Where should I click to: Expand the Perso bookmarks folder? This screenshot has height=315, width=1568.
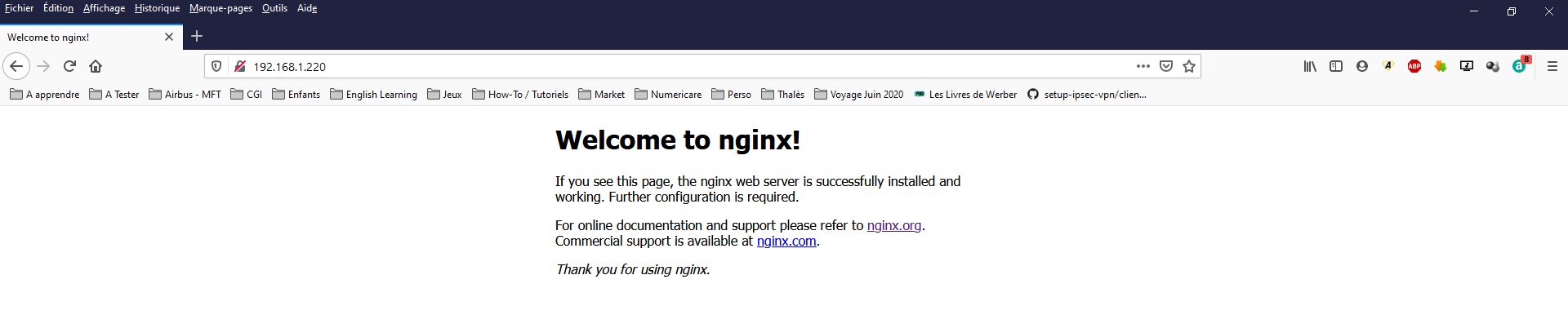coord(732,95)
